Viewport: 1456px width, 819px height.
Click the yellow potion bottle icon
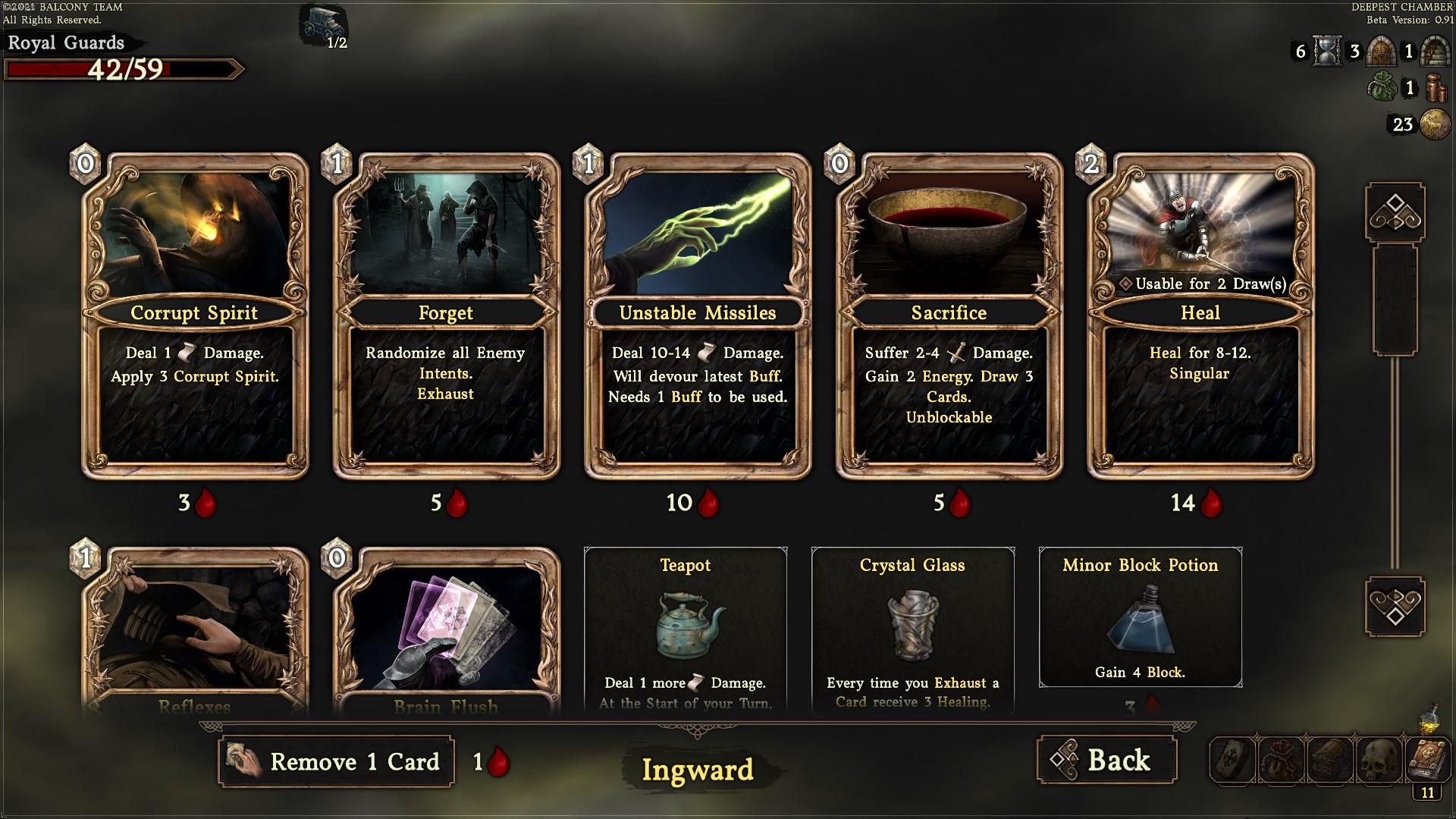[x=1430, y=718]
